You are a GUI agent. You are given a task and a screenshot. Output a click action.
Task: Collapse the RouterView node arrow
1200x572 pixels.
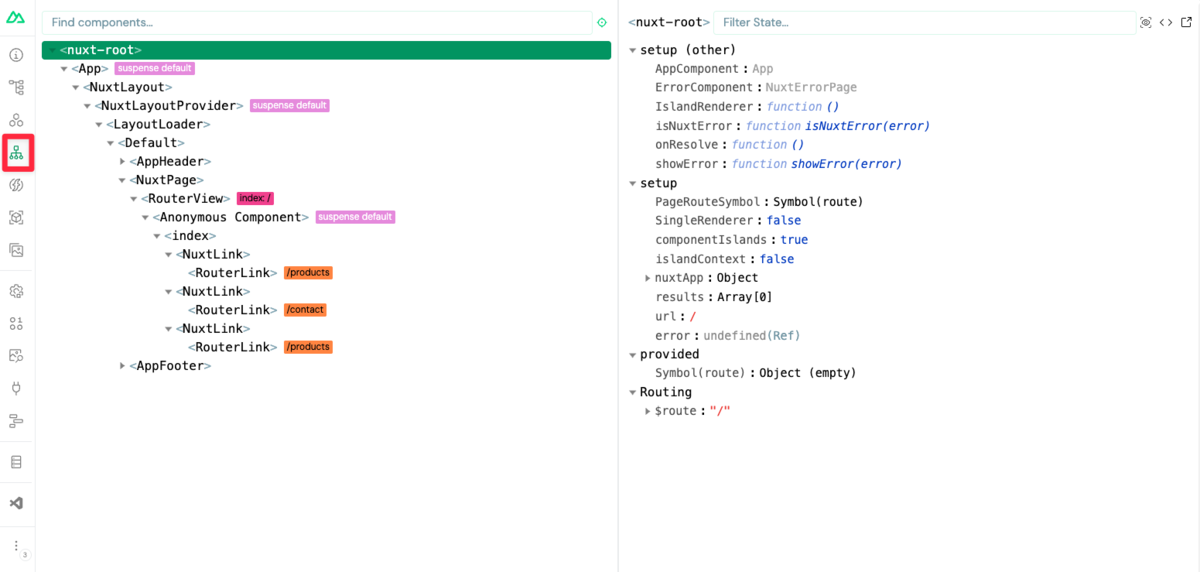[134, 199]
